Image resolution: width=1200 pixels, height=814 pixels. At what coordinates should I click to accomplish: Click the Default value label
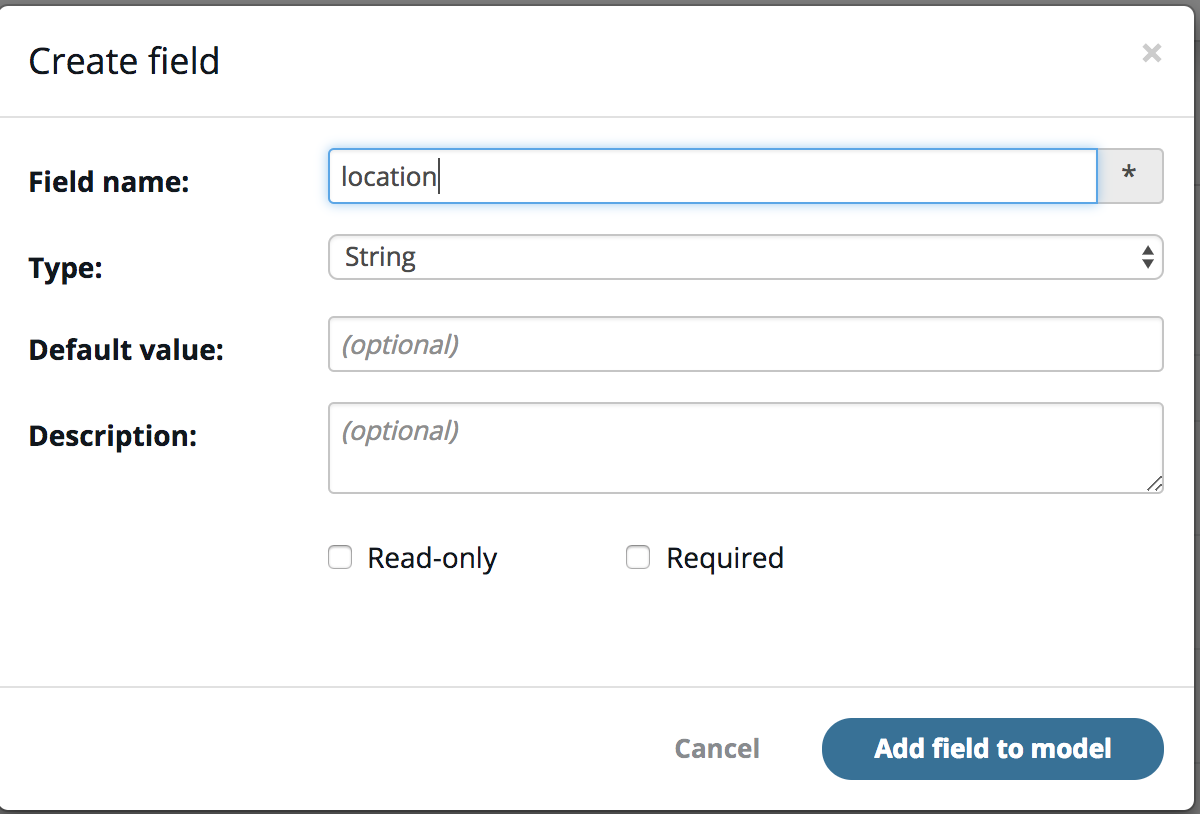[x=126, y=350]
